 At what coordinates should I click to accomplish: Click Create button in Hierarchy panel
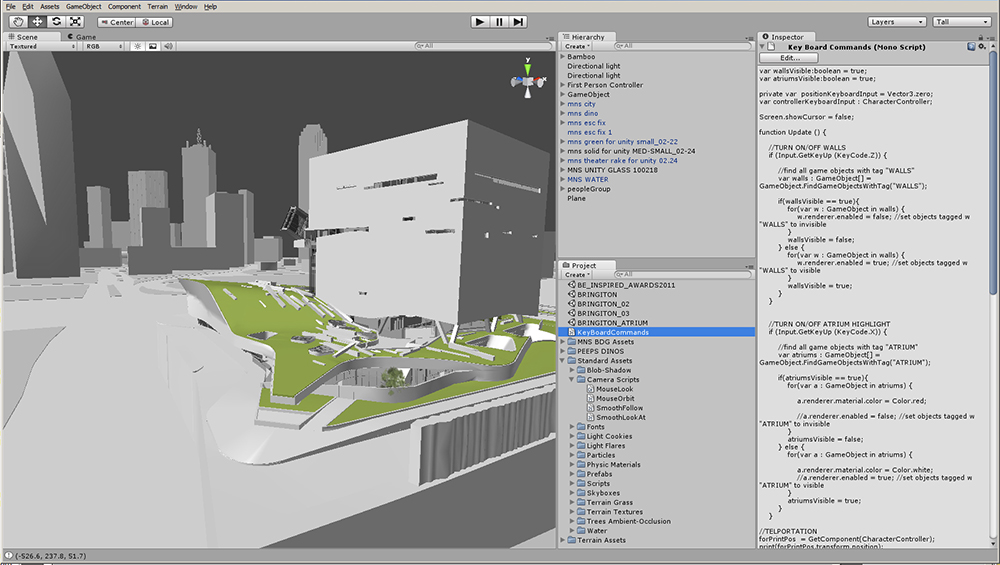coord(577,46)
